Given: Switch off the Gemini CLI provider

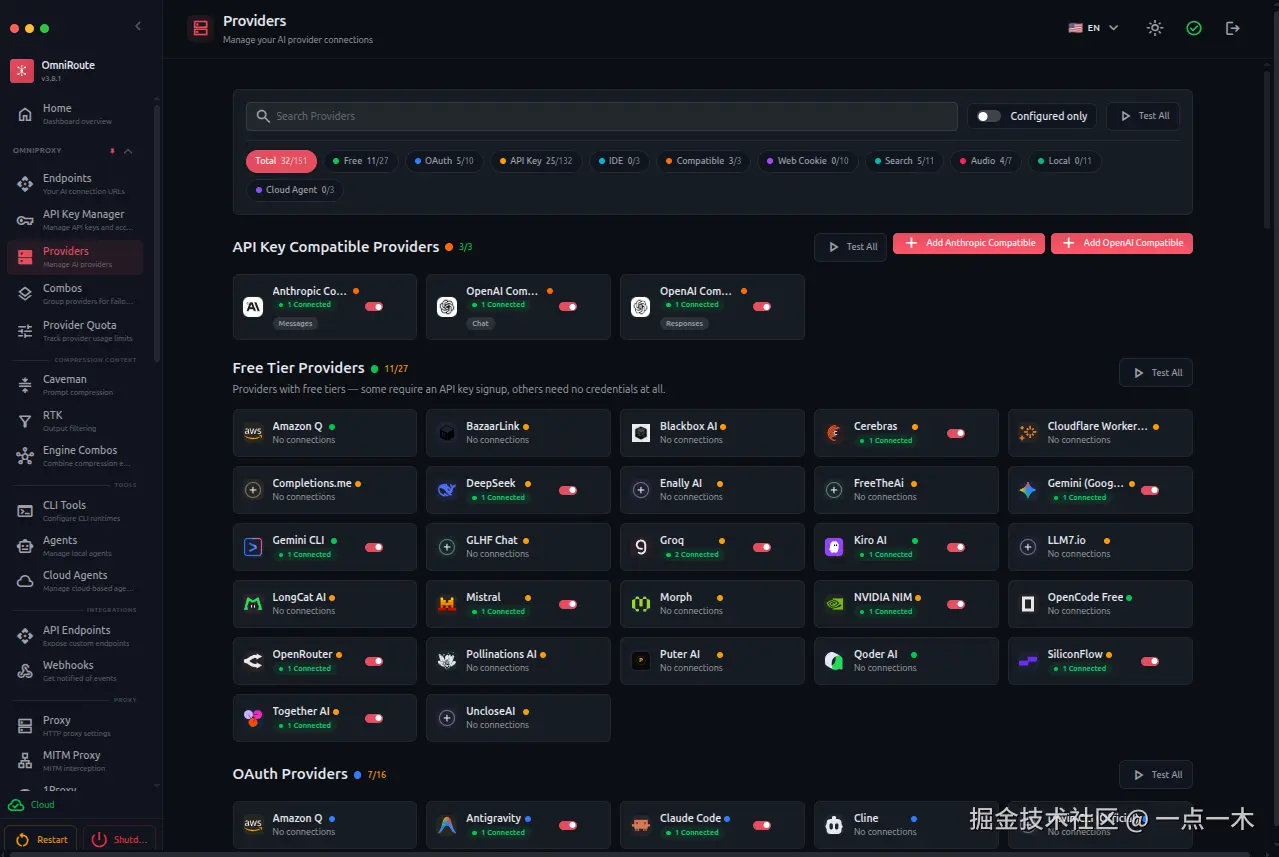Looking at the screenshot, I should [x=374, y=548].
